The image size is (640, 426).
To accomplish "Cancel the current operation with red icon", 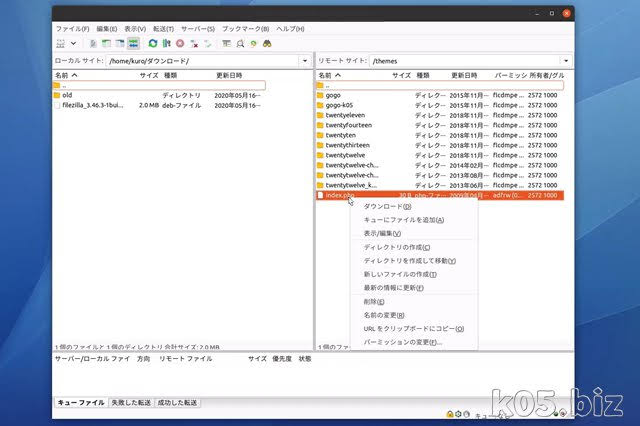I will point(180,43).
